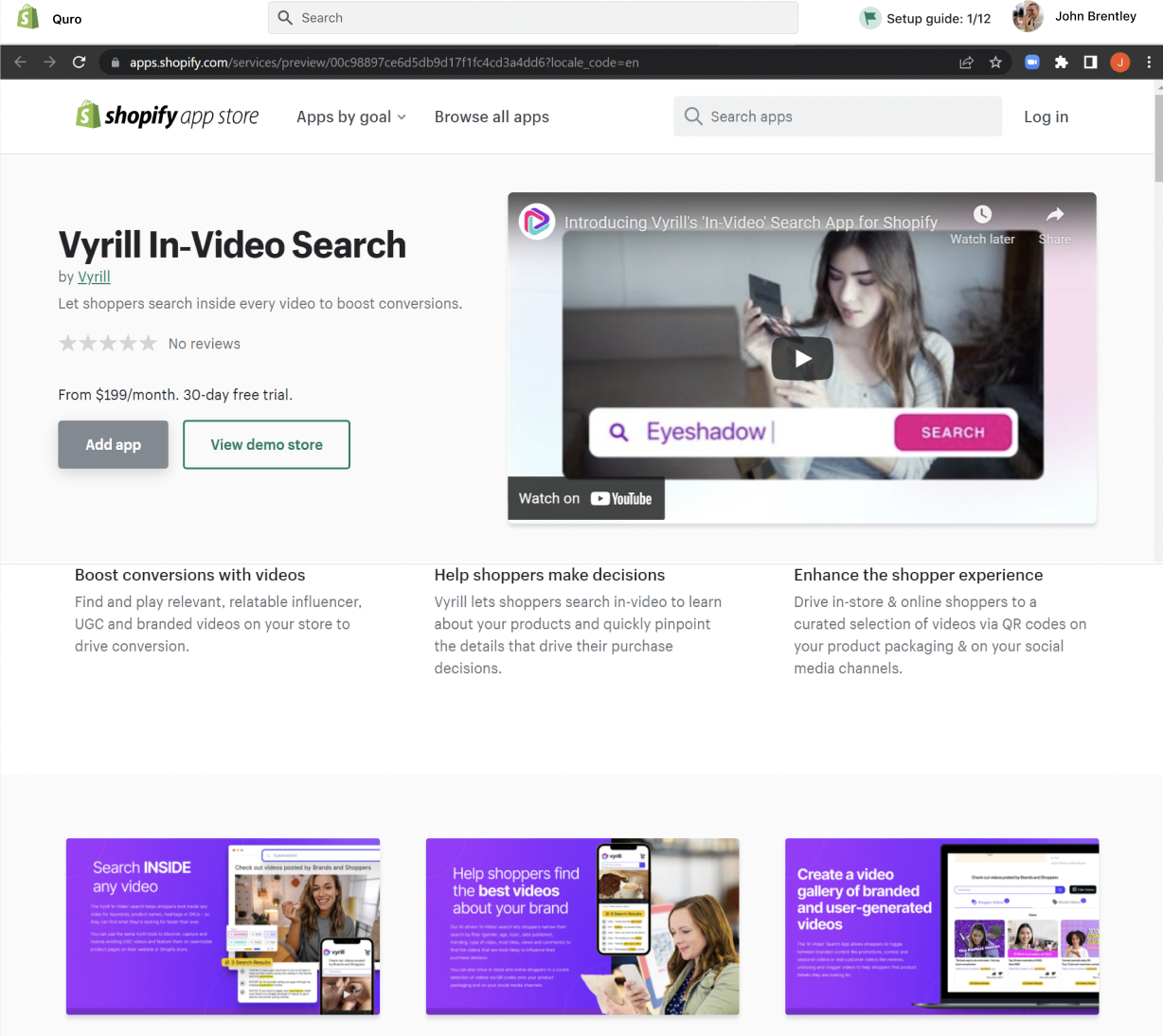Click 'From $199/month. 30-day free trial.' text
The height and width of the screenshot is (1036, 1163).
[x=175, y=395]
